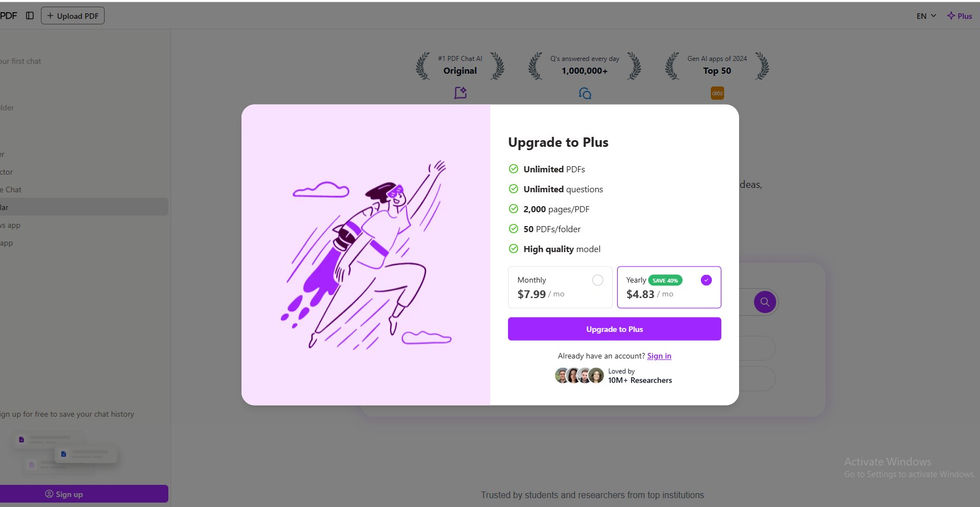Select the Yearly plan radio button

click(x=706, y=280)
